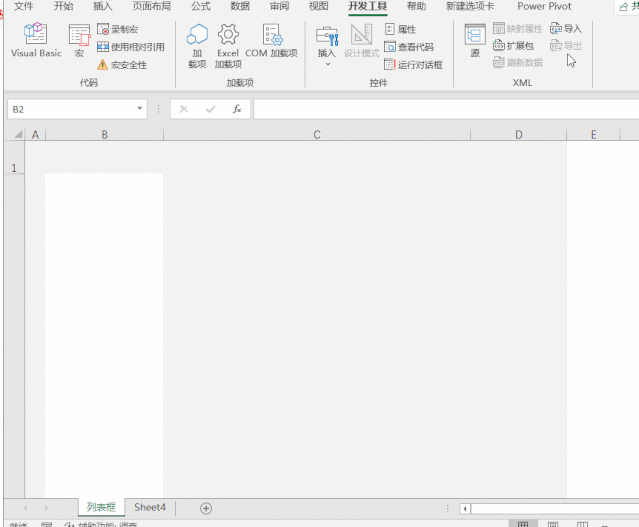Select column B header

(105, 135)
